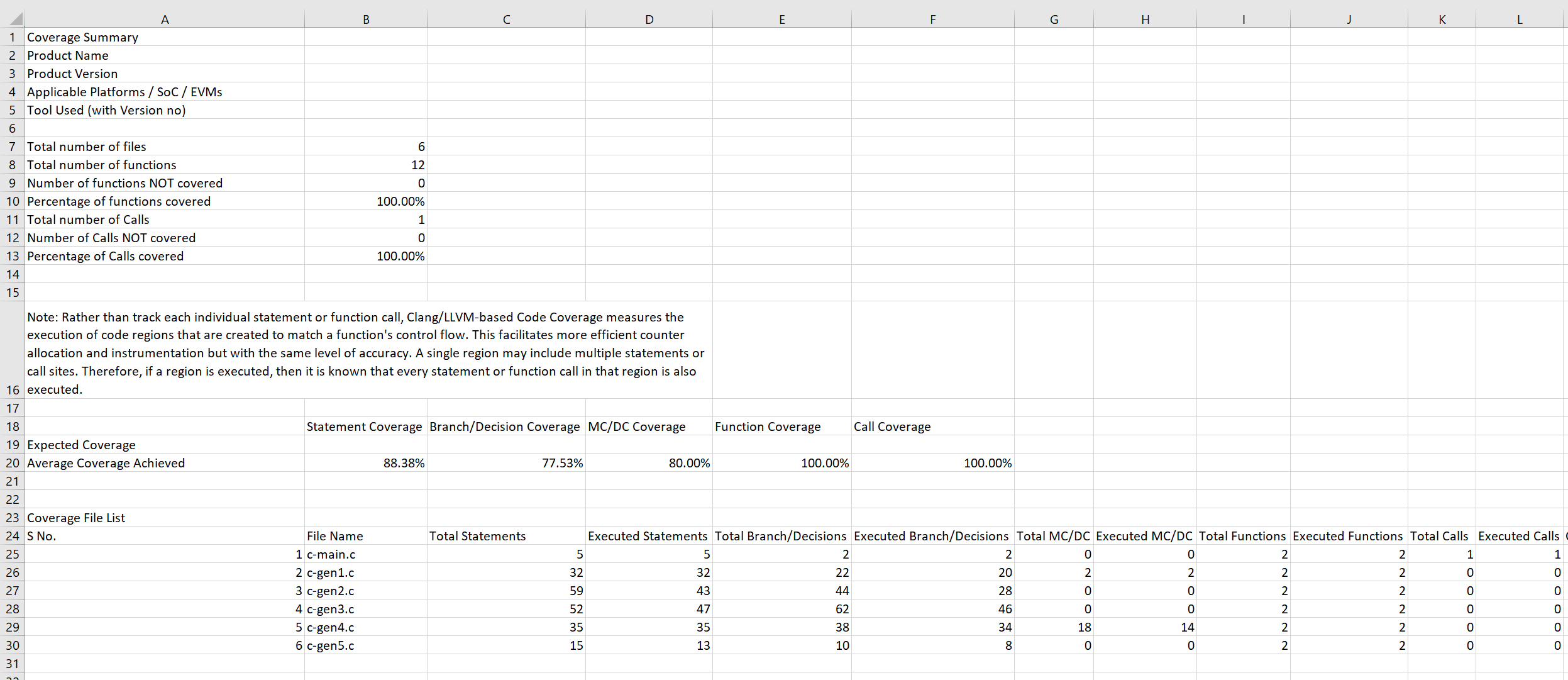
Task: Select row 16 header
Action: 13,389
